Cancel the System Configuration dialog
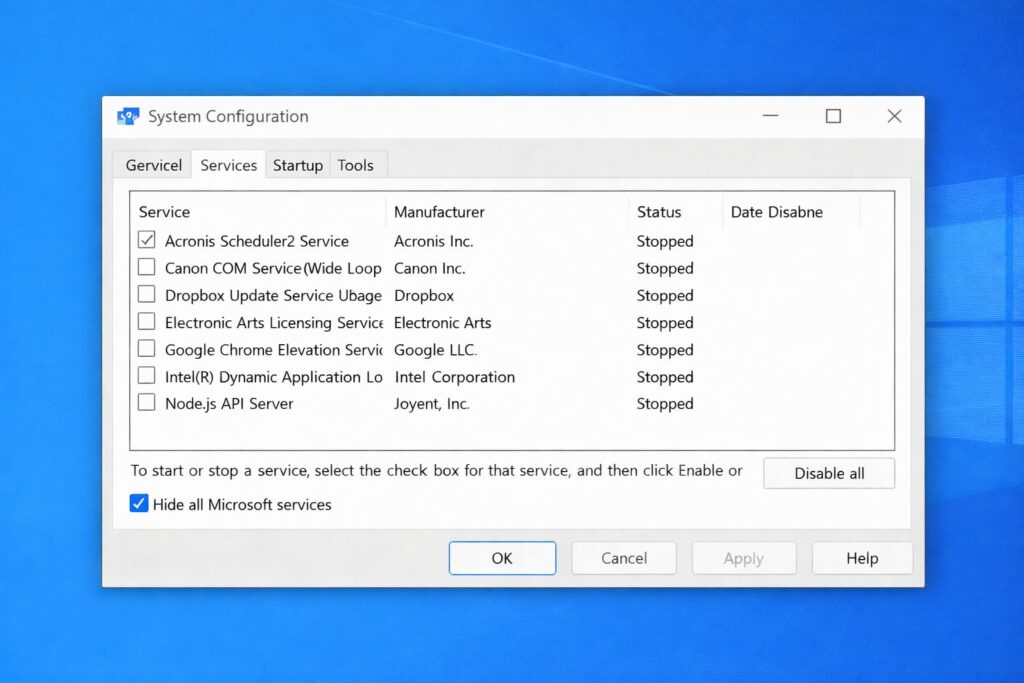 click(624, 558)
